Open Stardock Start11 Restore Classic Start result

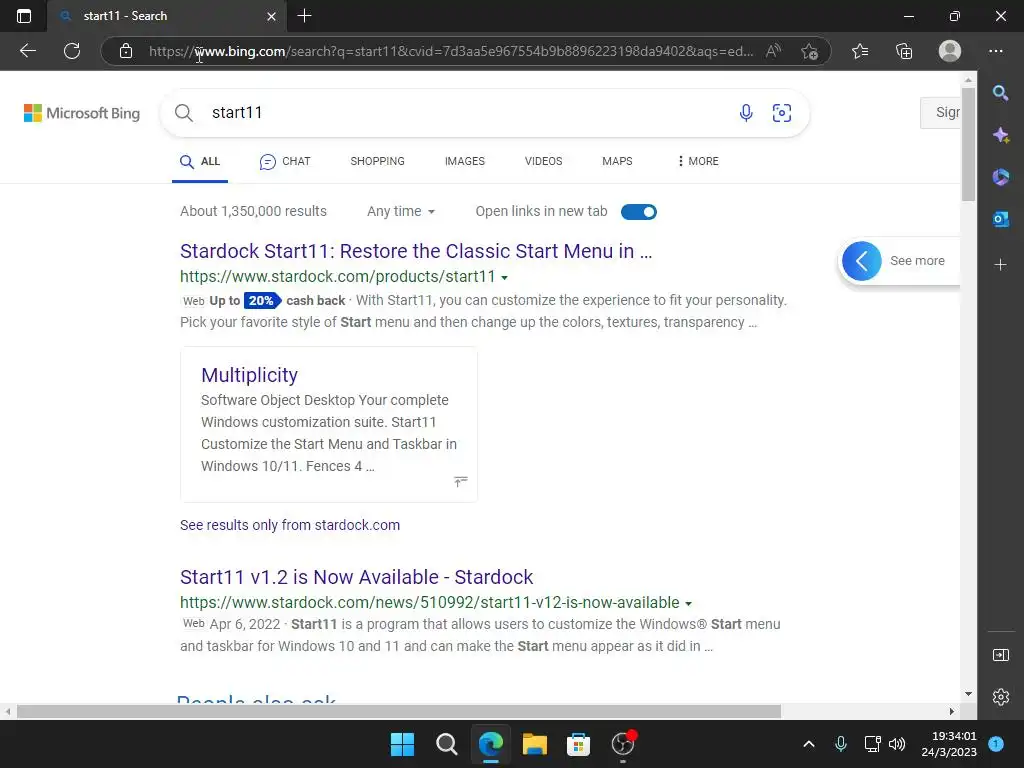[416, 251]
